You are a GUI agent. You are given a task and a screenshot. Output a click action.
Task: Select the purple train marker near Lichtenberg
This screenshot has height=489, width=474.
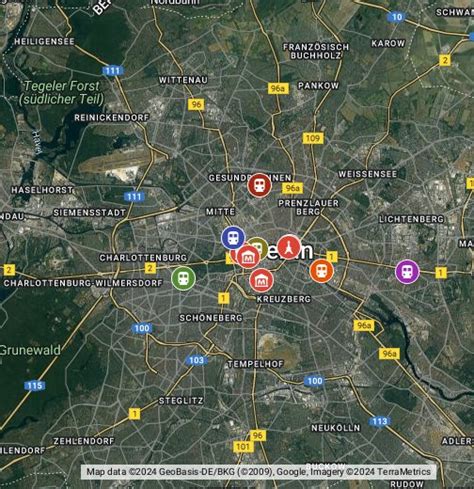407,272
